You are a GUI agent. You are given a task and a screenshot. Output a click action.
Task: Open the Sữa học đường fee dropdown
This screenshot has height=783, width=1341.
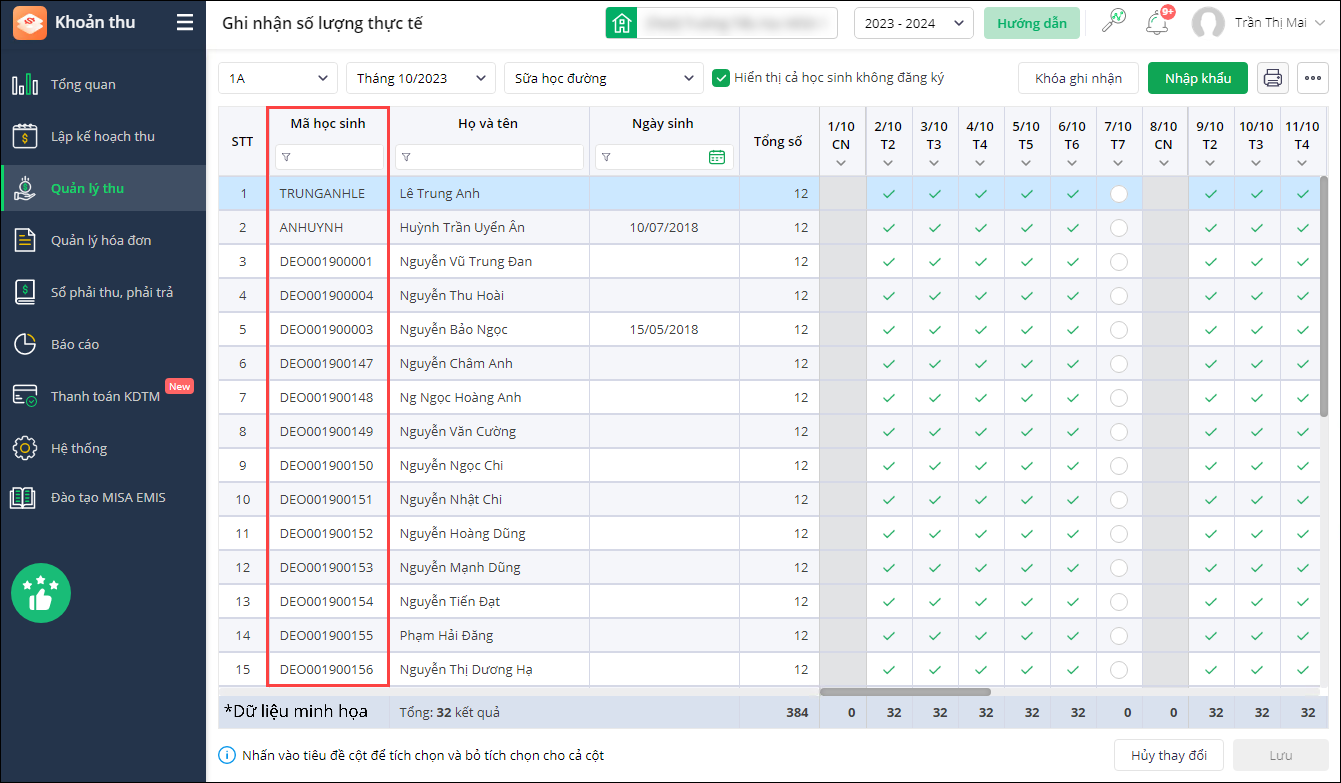(x=603, y=78)
